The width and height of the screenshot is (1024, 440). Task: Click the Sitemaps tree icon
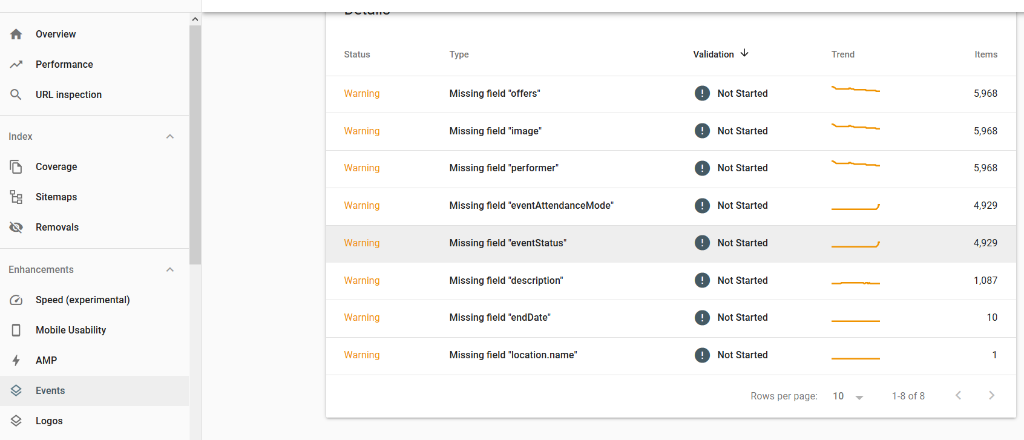tap(16, 196)
